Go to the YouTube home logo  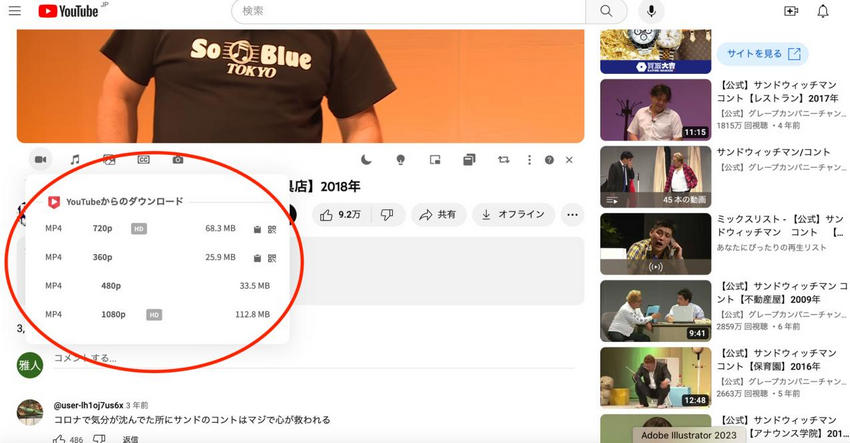(x=68, y=11)
